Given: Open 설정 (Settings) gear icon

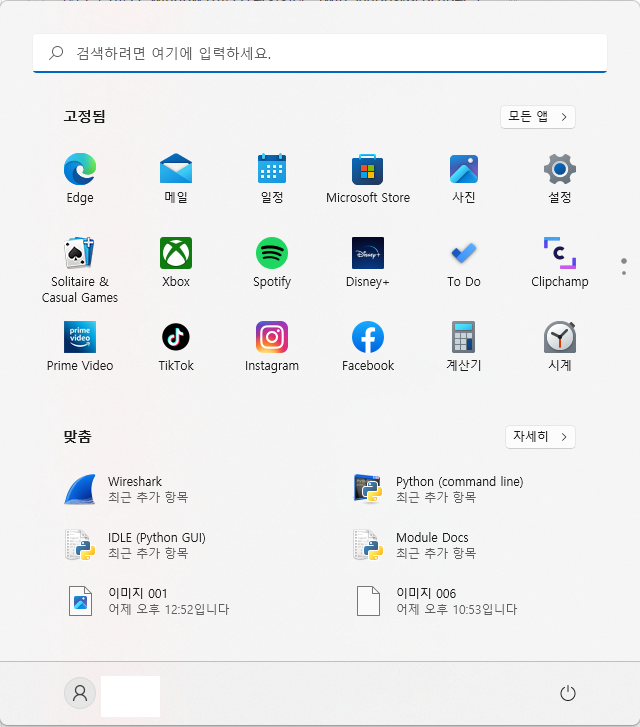Looking at the screenshot, I should point(560,179).
